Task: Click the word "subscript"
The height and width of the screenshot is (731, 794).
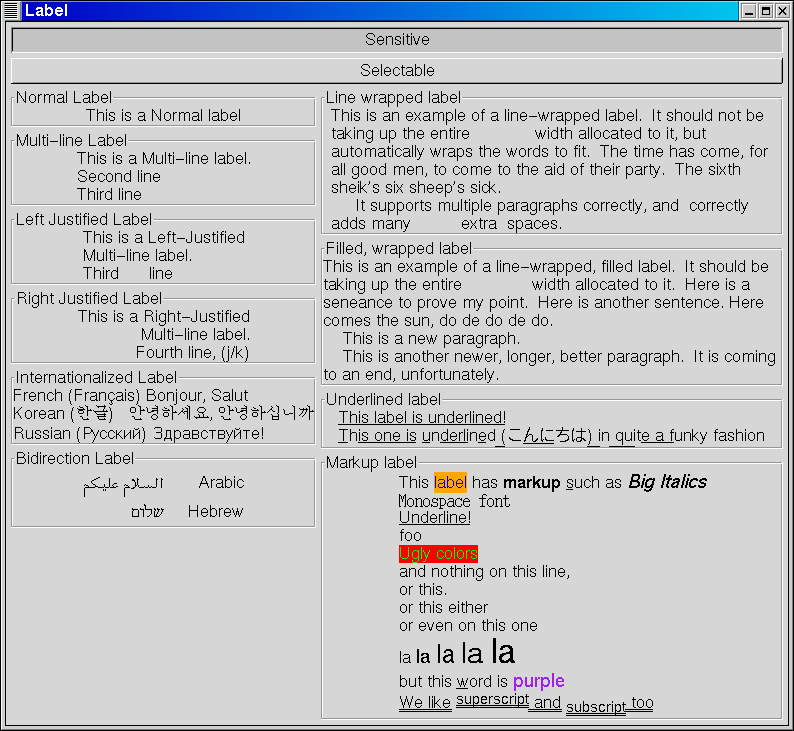Action: point(595,707)
